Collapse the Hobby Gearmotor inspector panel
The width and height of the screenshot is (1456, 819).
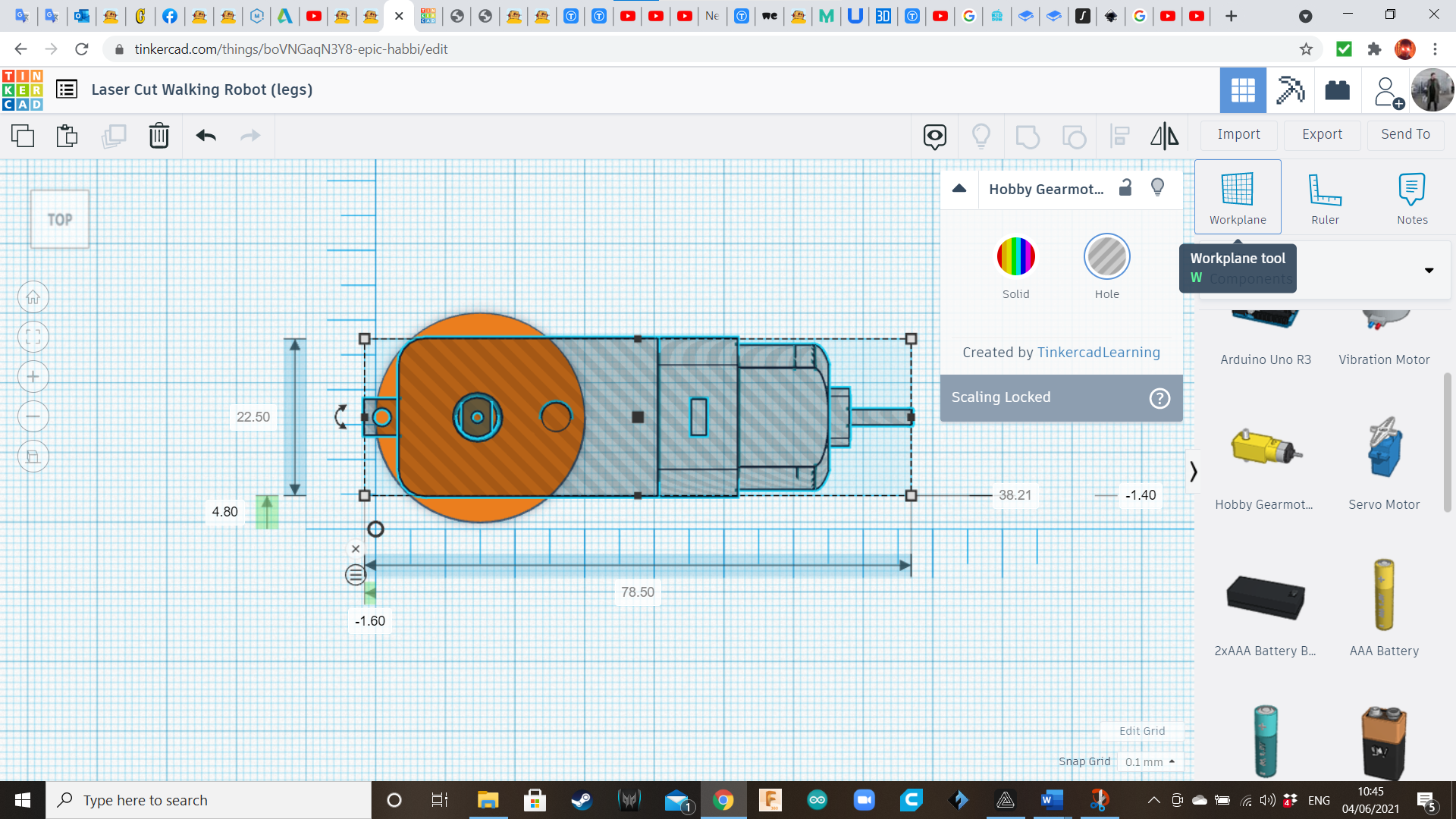pos(959,189)
